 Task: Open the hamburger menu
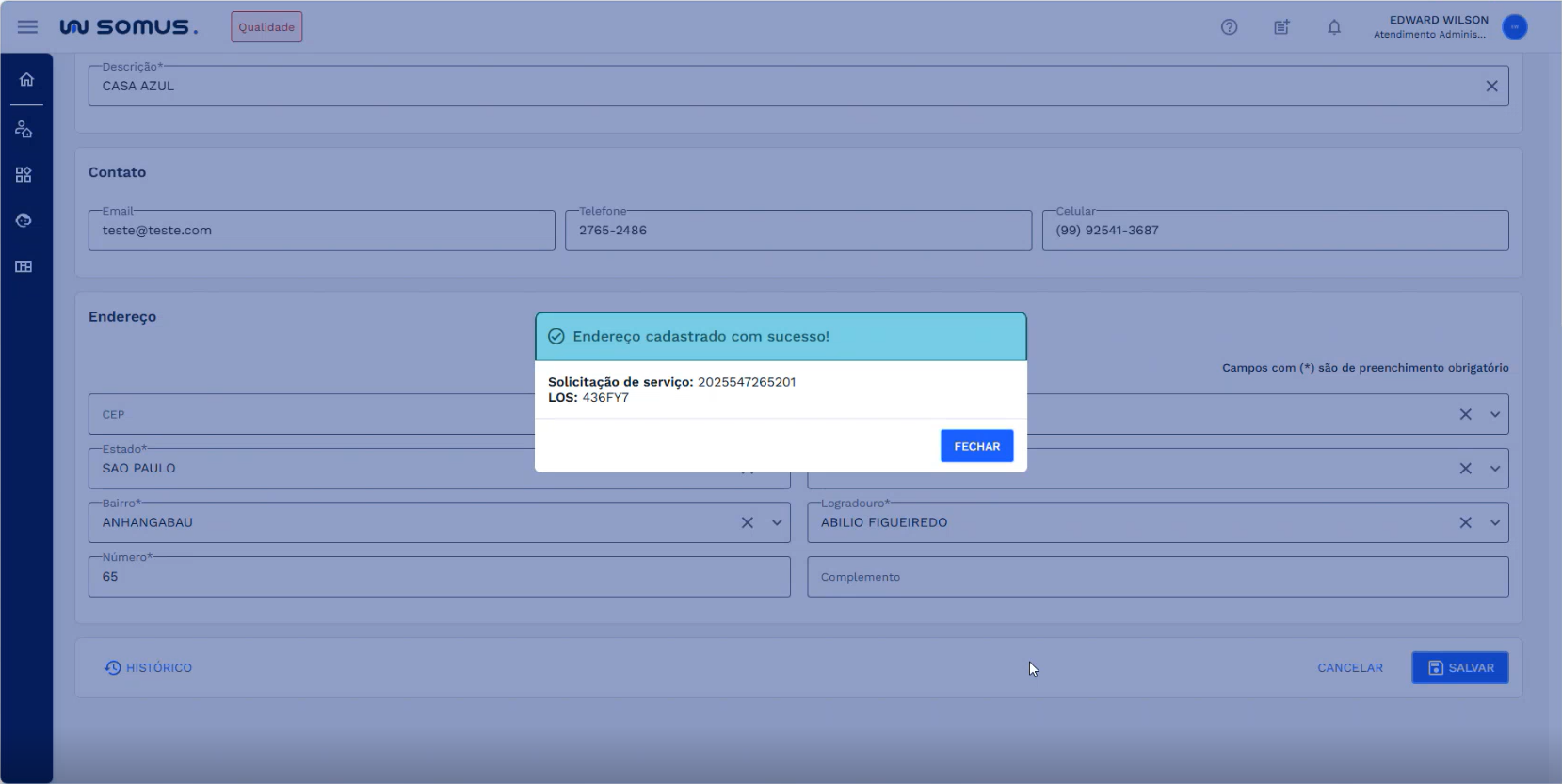point(27,27)
